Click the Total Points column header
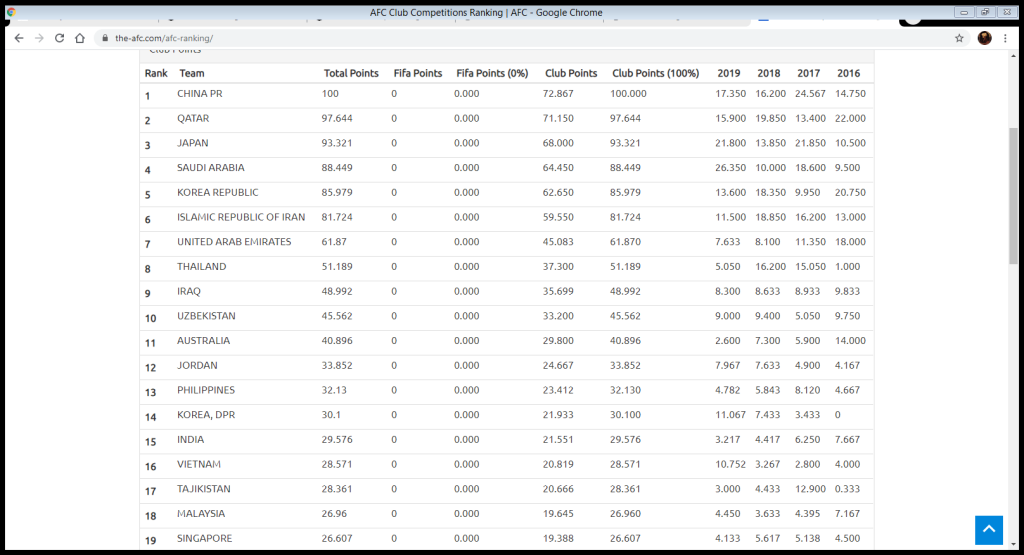This screenshot has height=555, width=1024. pos(351,73)
